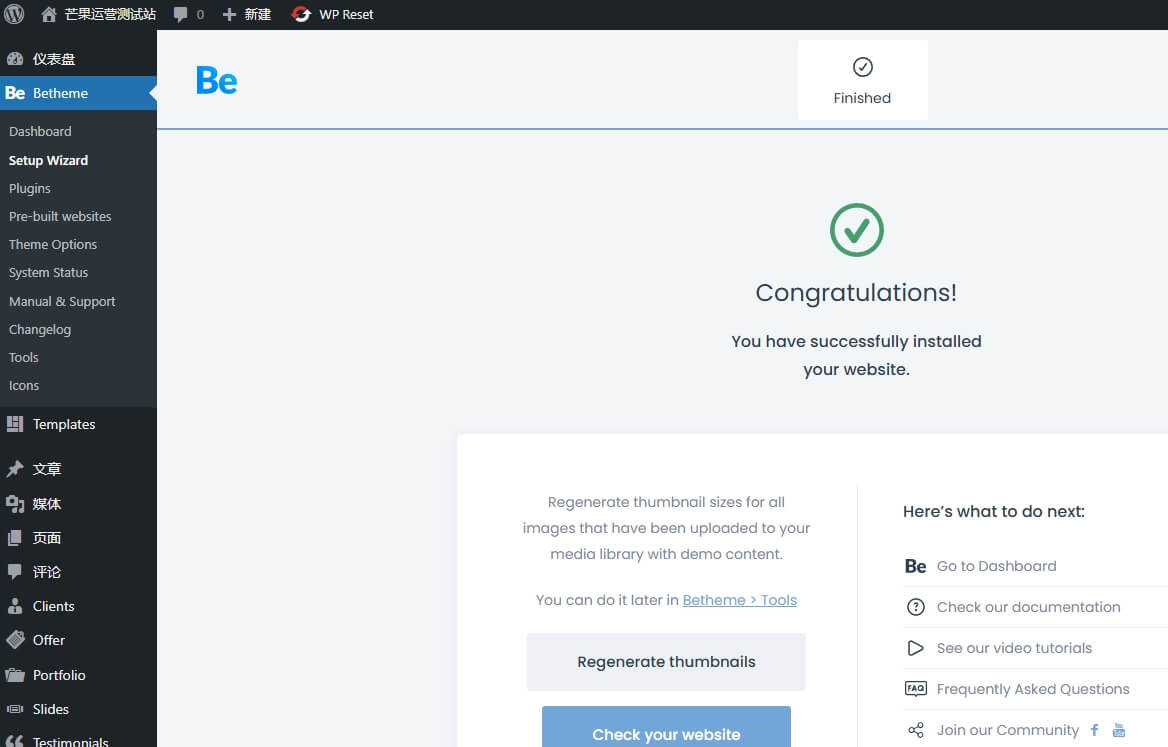Open Changelog menu item
1168x747 pixels.
(40, 329)
